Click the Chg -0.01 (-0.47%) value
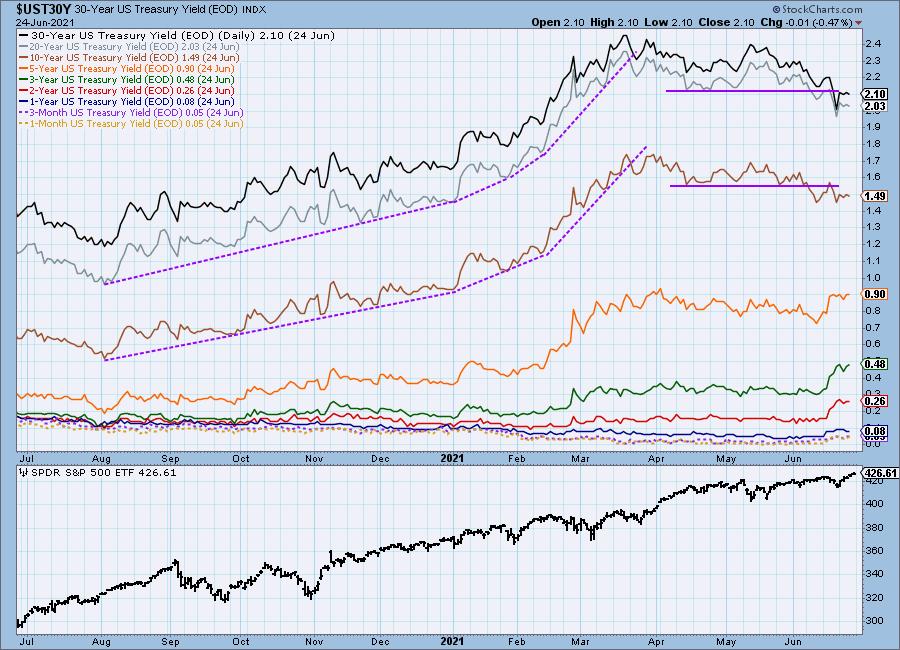This screenshot has width=900, height=650. click(806, 22)
